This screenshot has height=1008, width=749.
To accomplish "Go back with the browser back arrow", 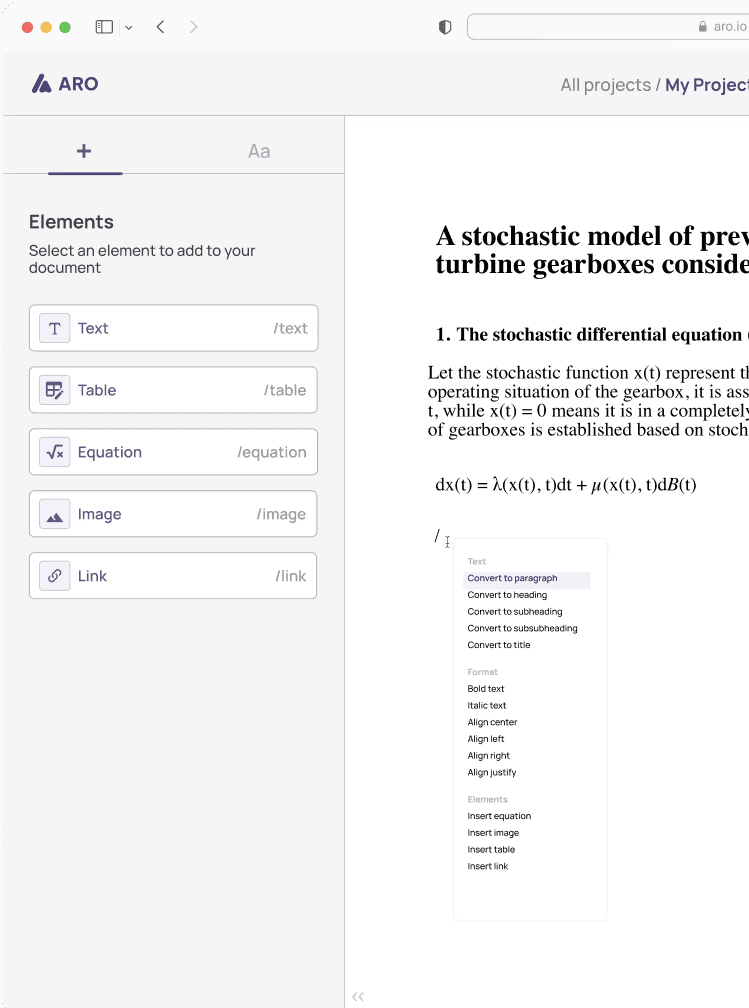I will 161,27.
